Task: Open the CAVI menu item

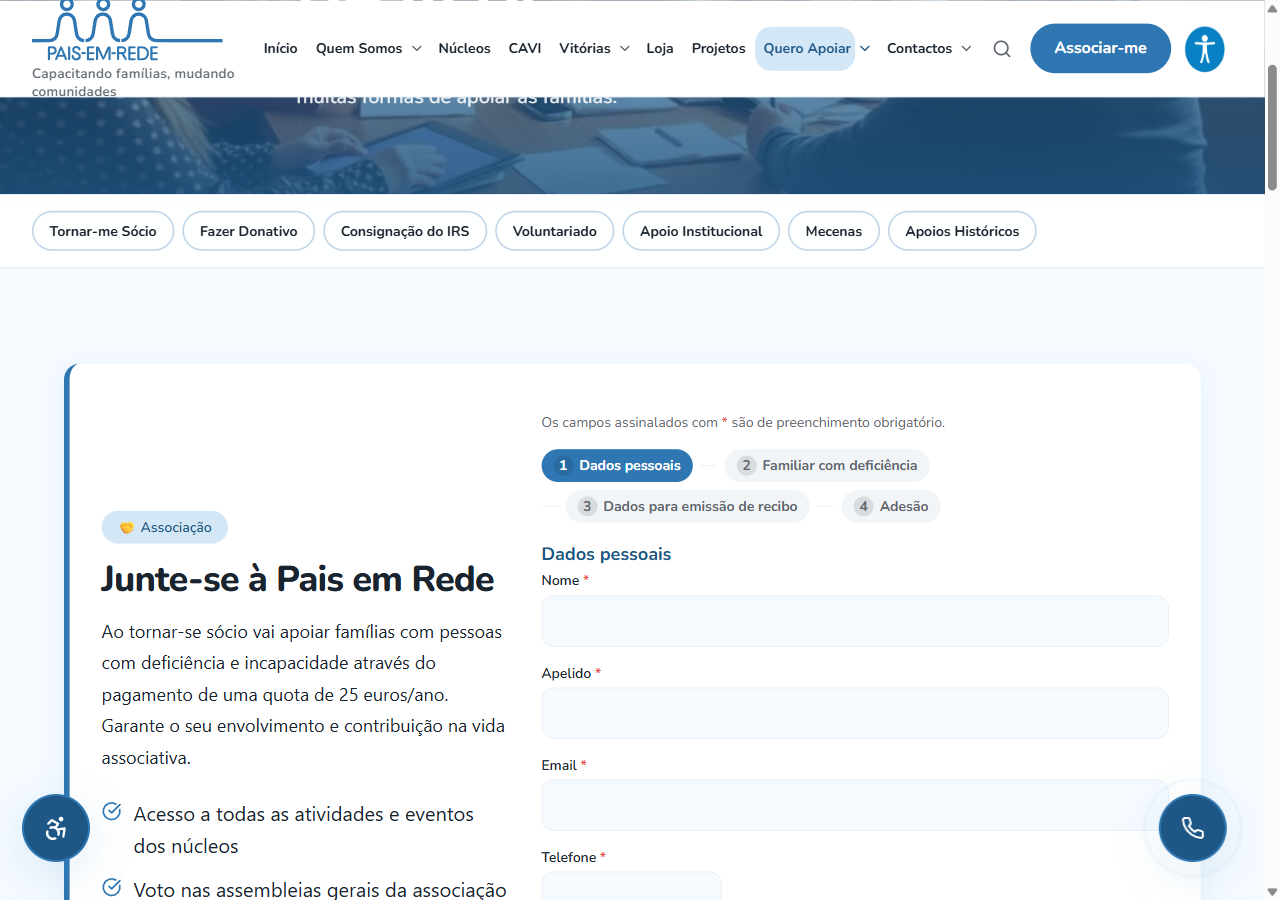Action: [x=525, y=49]
